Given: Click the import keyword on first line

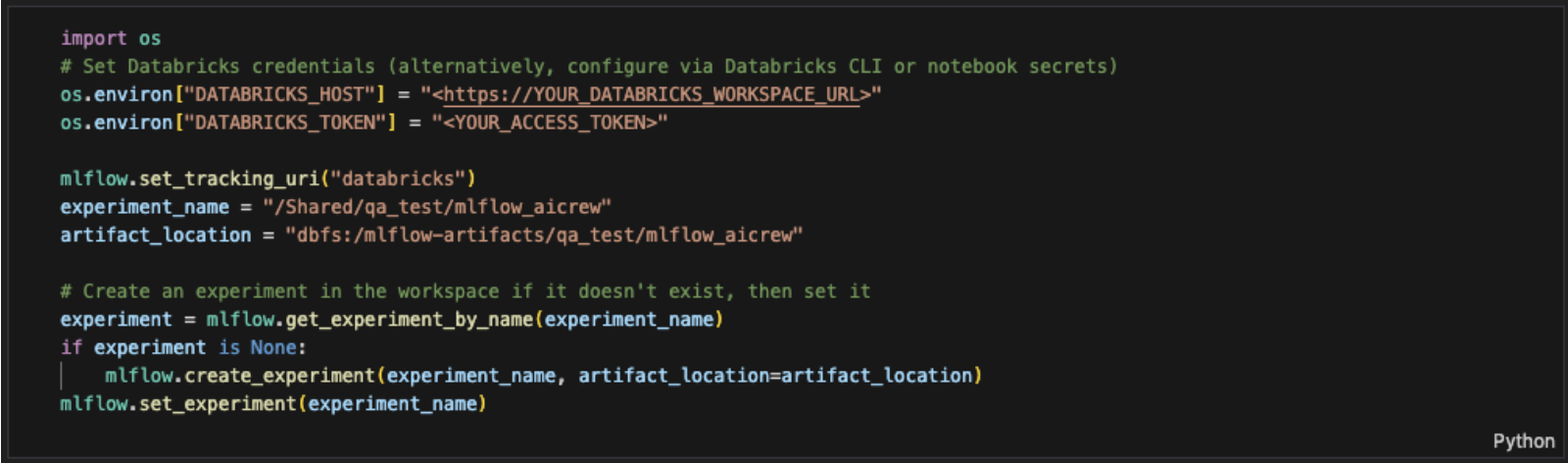Looking at the screenshot, I should (x=93, y=38).
